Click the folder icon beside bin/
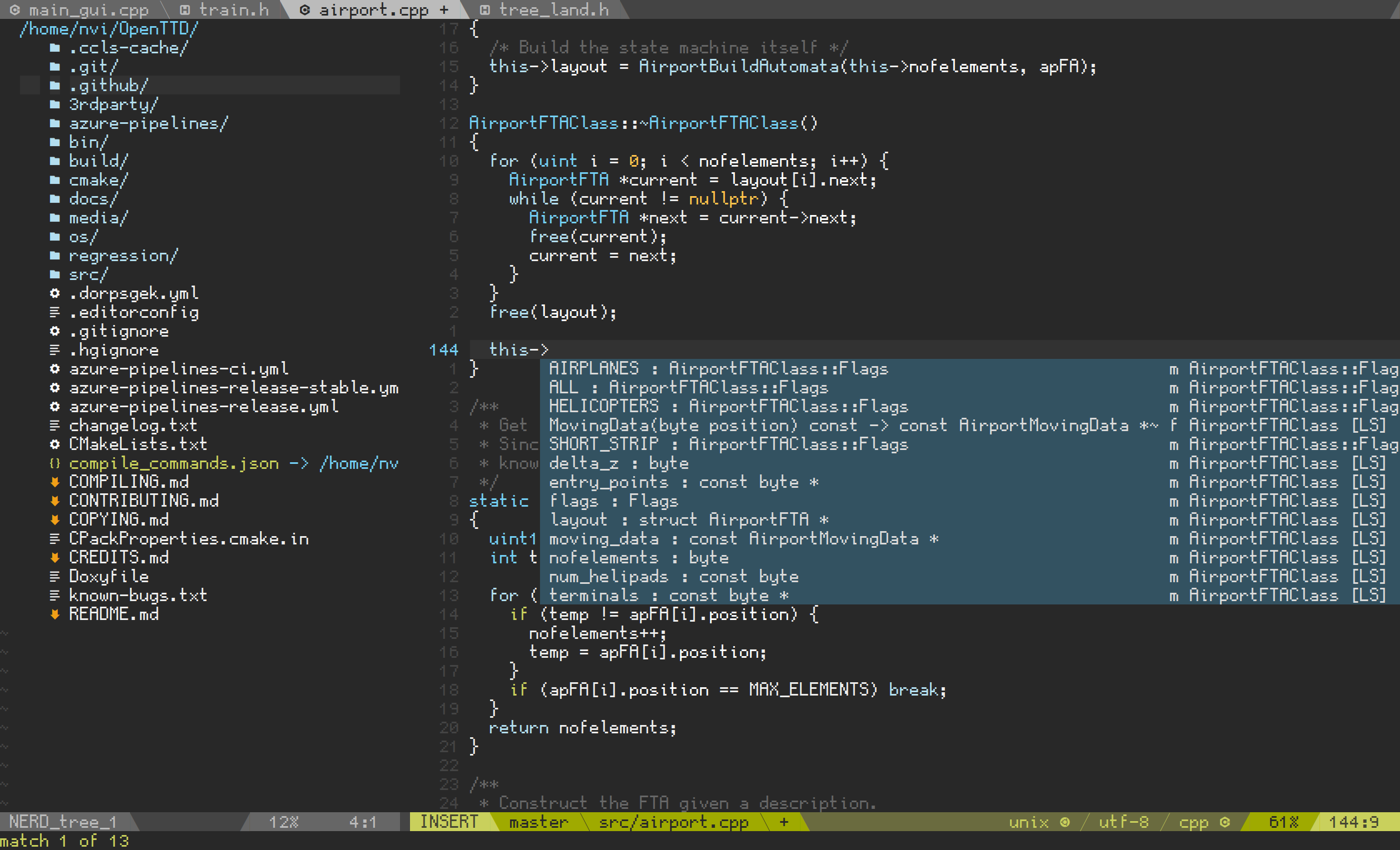The image size is (1400, 850). click(54, 142)
